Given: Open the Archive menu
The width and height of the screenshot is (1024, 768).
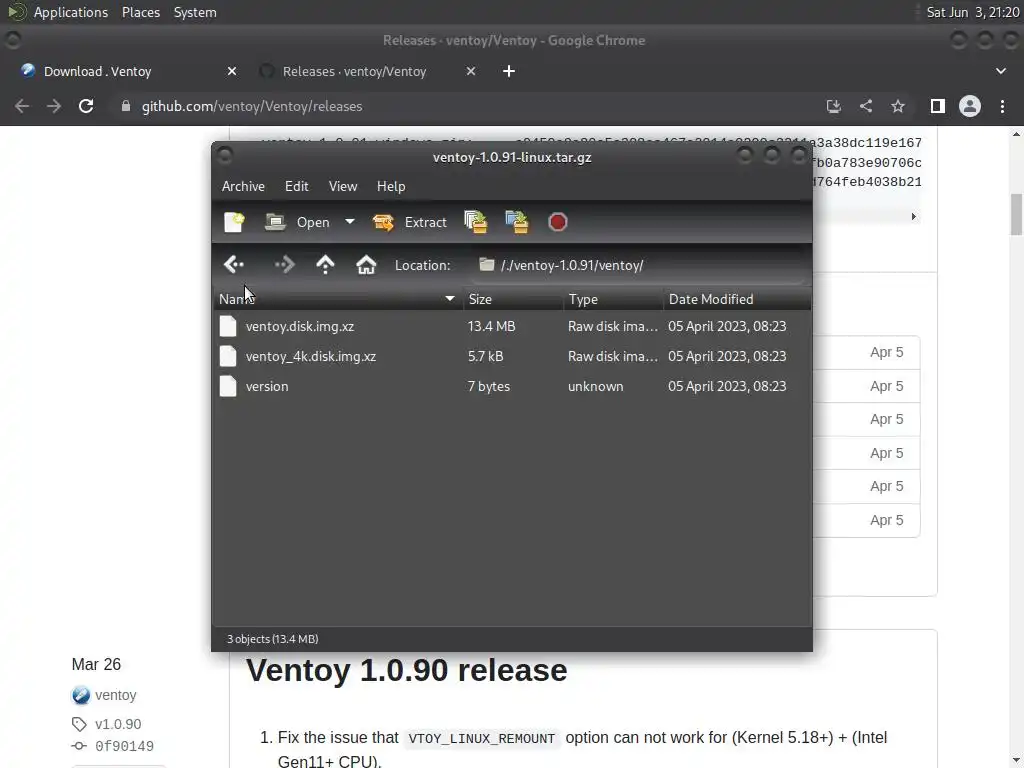Looking at the screenshot, I should (243, 186).
